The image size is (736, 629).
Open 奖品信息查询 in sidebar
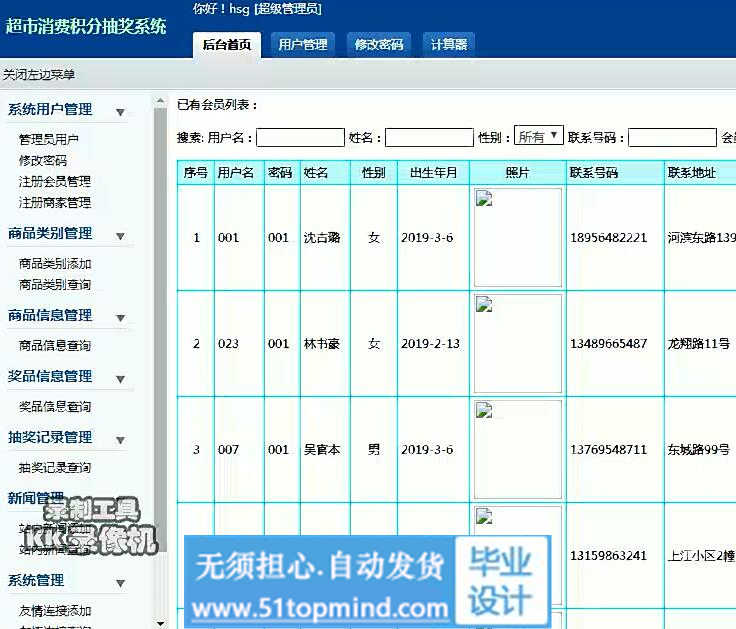pyautogui.click(x=54, y=407)
